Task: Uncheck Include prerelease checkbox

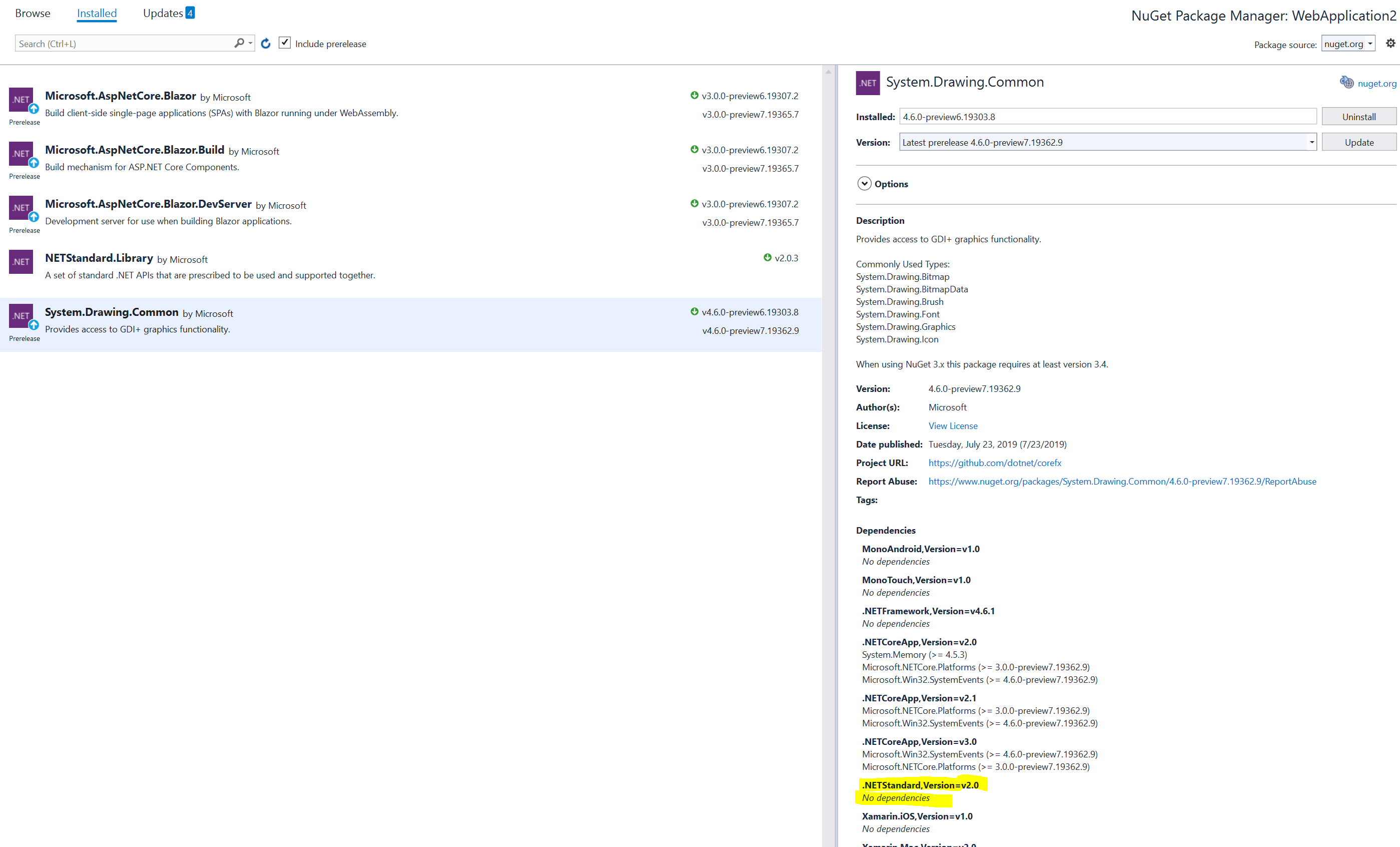Action: click(x=285, y=43)
